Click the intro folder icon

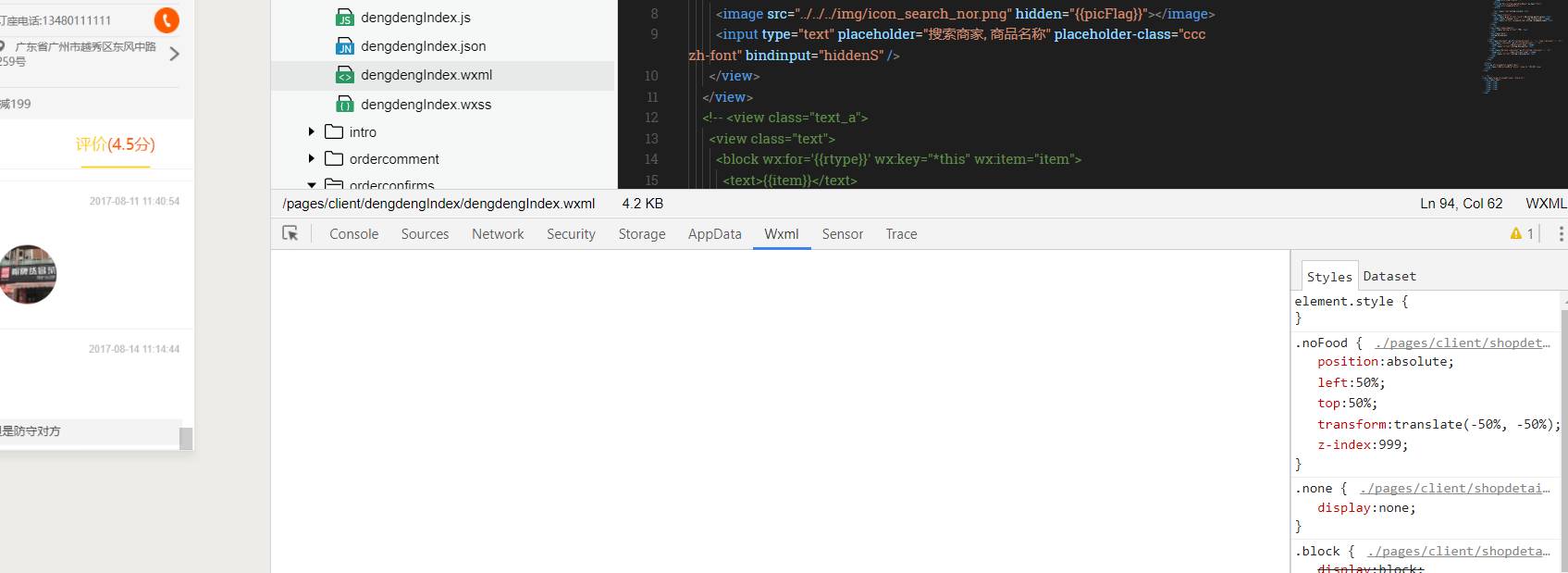click(x=334, y=131)
